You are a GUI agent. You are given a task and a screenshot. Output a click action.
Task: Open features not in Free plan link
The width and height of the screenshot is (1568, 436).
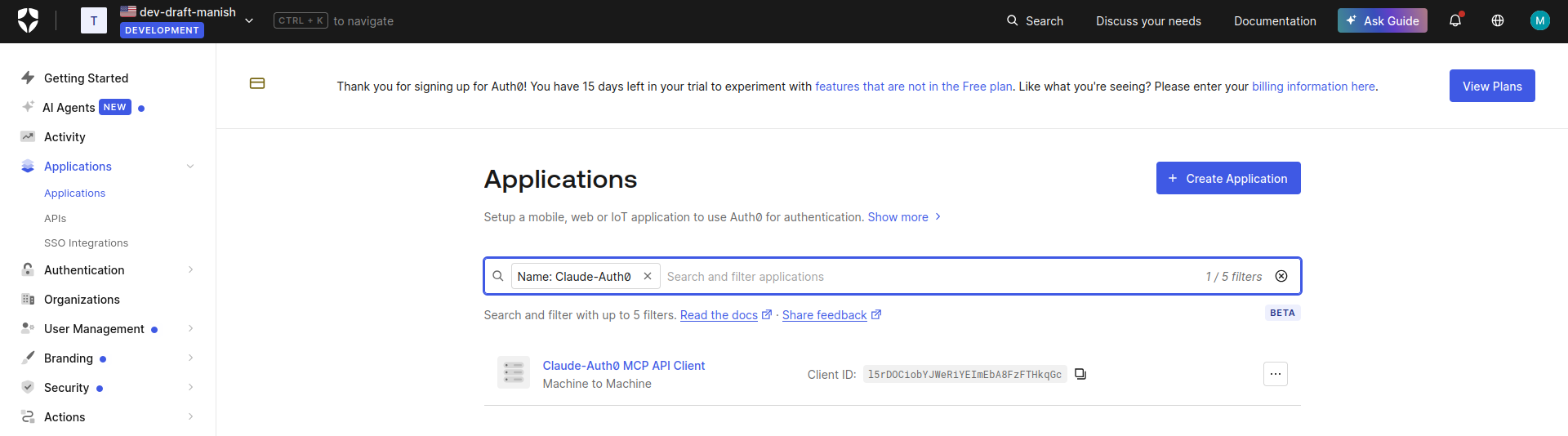(913, 87)
